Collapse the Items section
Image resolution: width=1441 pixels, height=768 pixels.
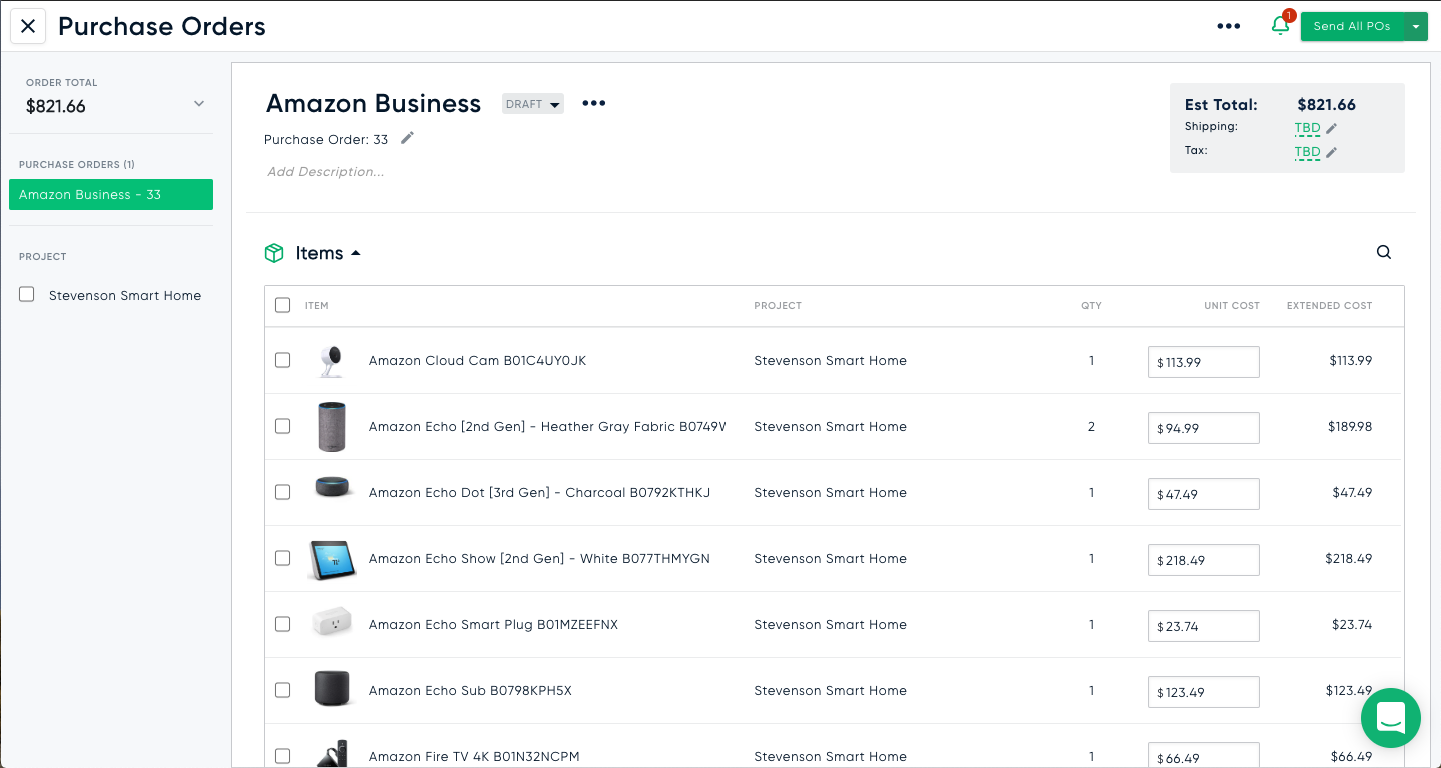coord(355,253)
